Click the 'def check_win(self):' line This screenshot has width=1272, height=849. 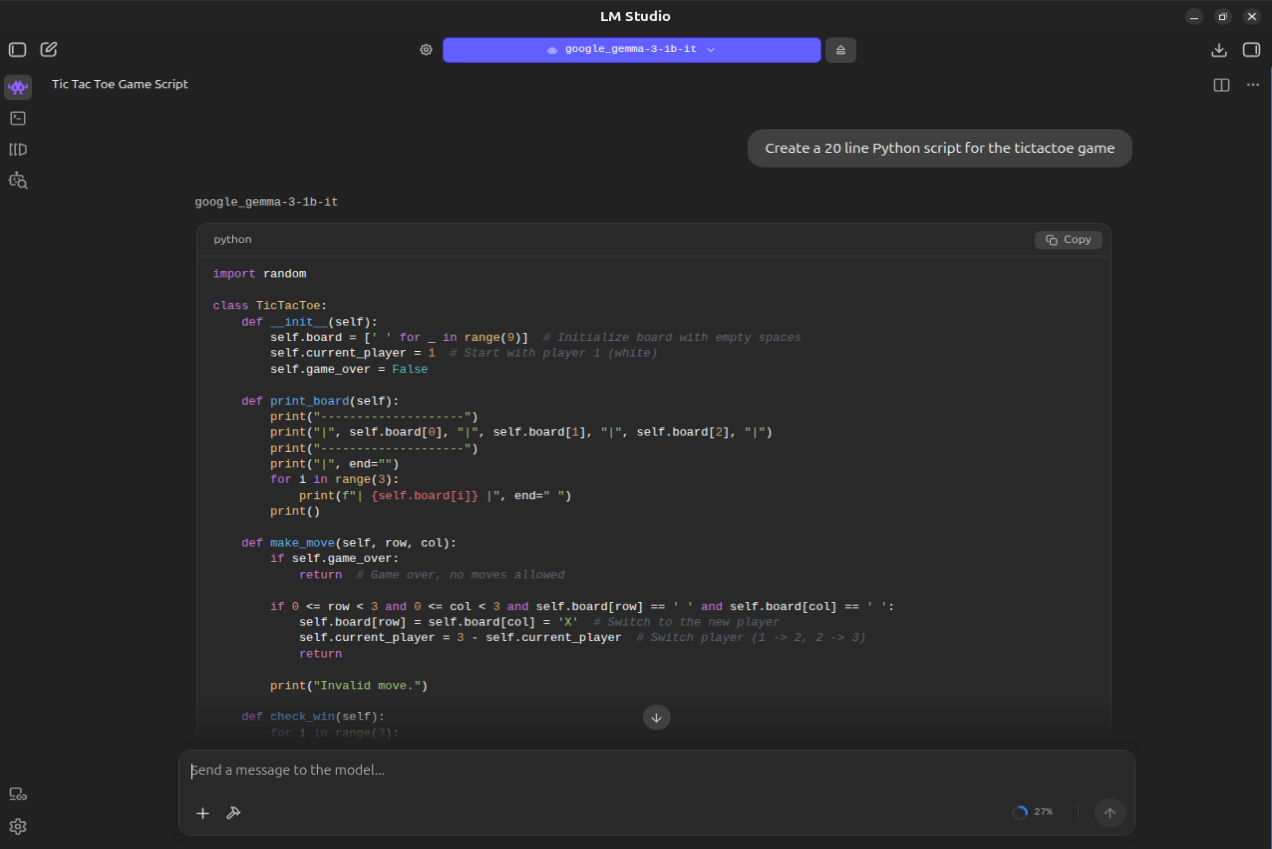pyautogui.click(x=313, y=716)
